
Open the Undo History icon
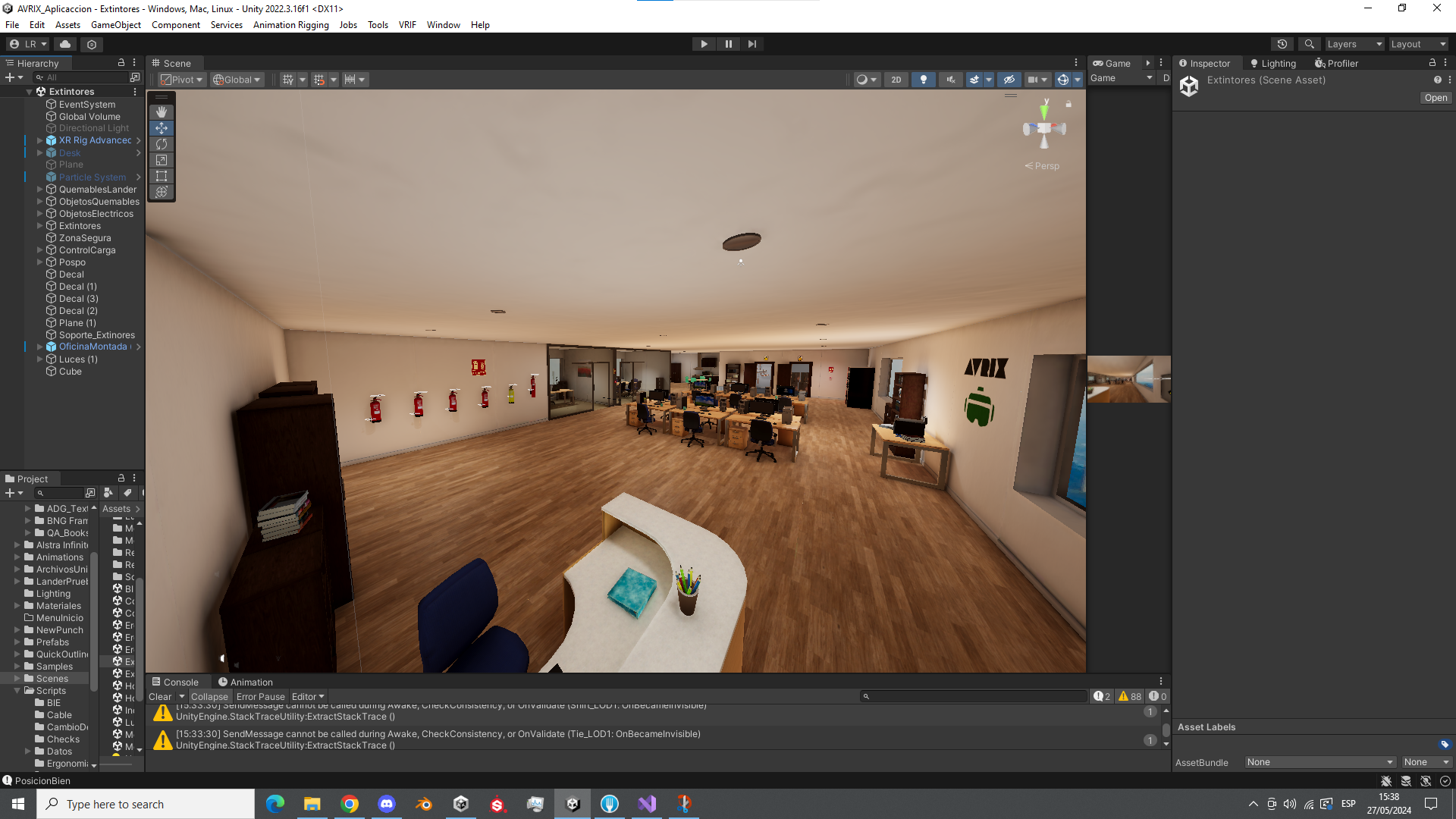coord(1282,44)
